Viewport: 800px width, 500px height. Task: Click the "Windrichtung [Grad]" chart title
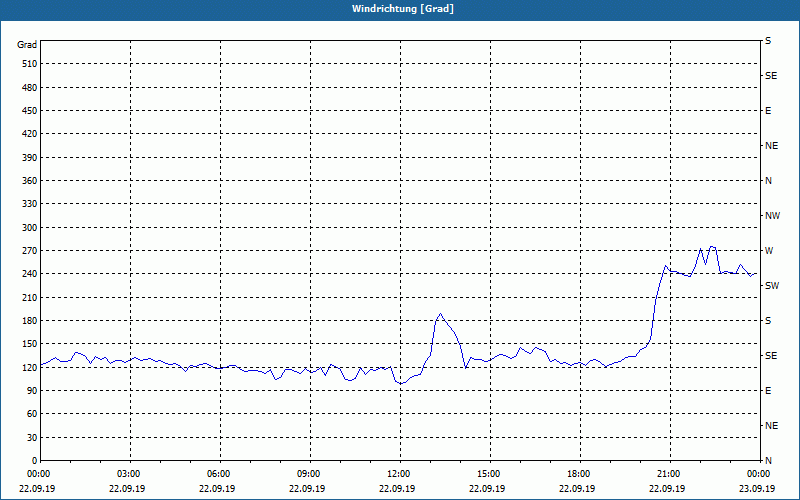click(x=403, y=9)
